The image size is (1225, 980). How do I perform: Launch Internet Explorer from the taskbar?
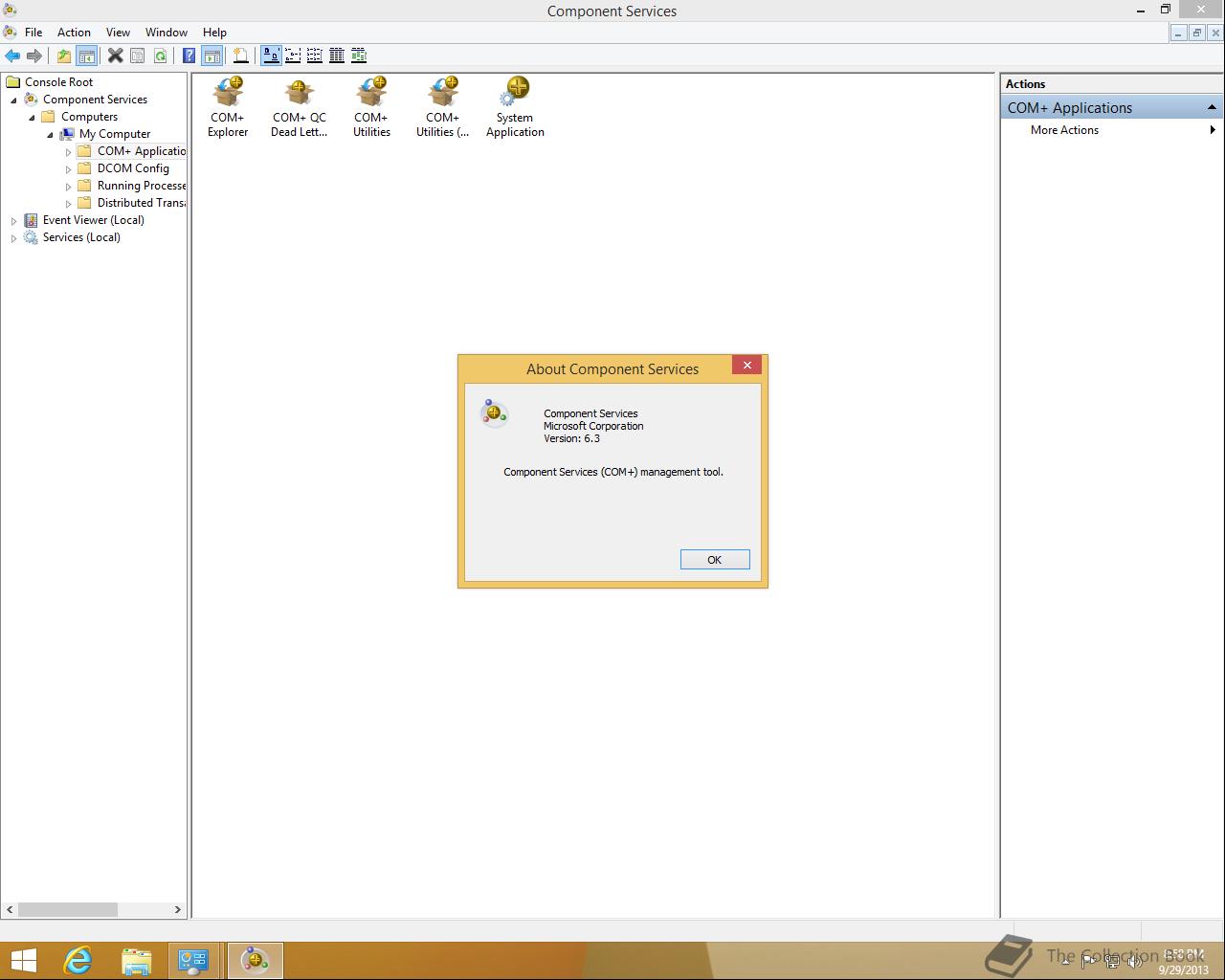coord(78,960)
